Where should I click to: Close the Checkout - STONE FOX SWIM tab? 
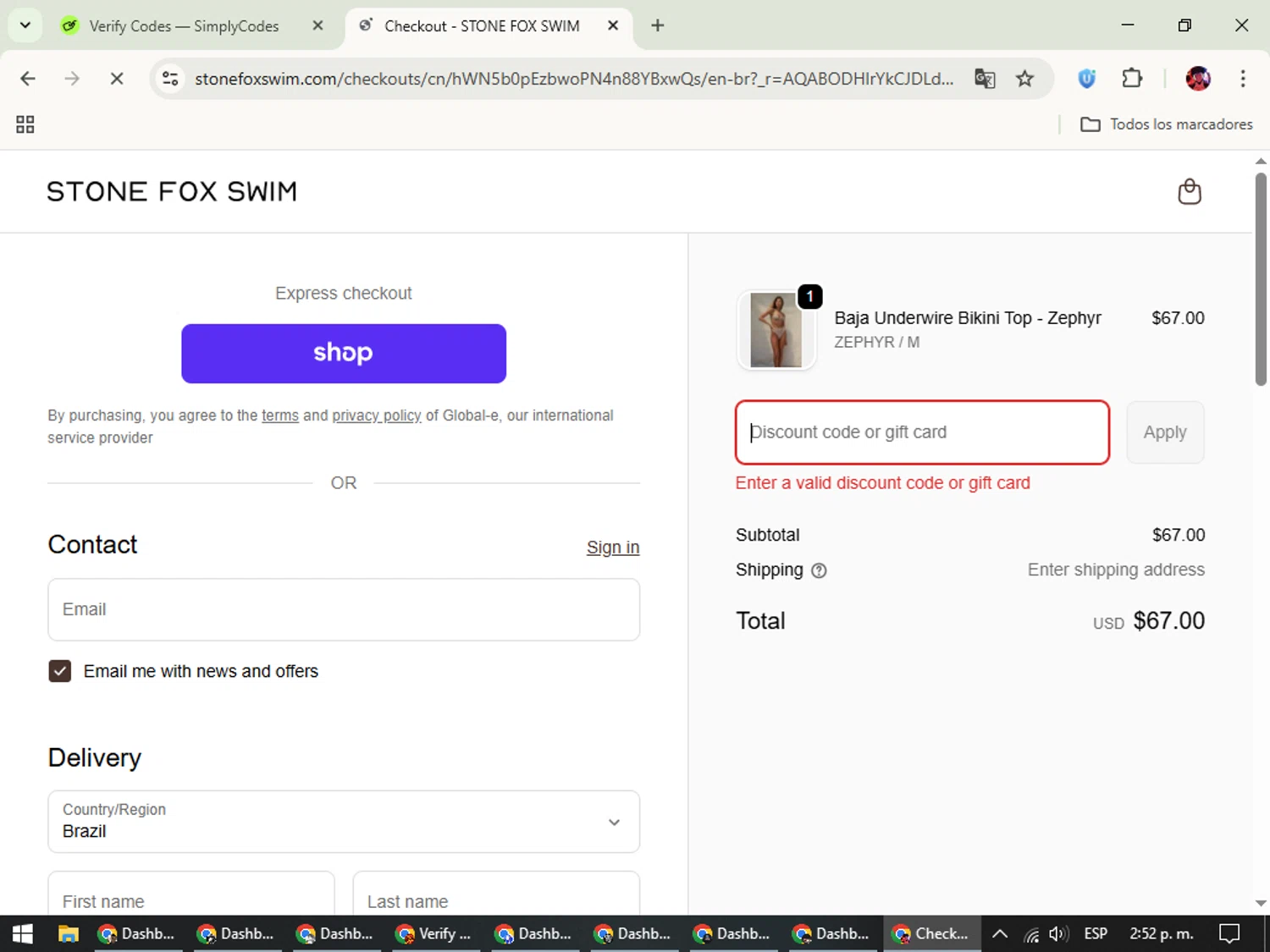tap(613, 25)
